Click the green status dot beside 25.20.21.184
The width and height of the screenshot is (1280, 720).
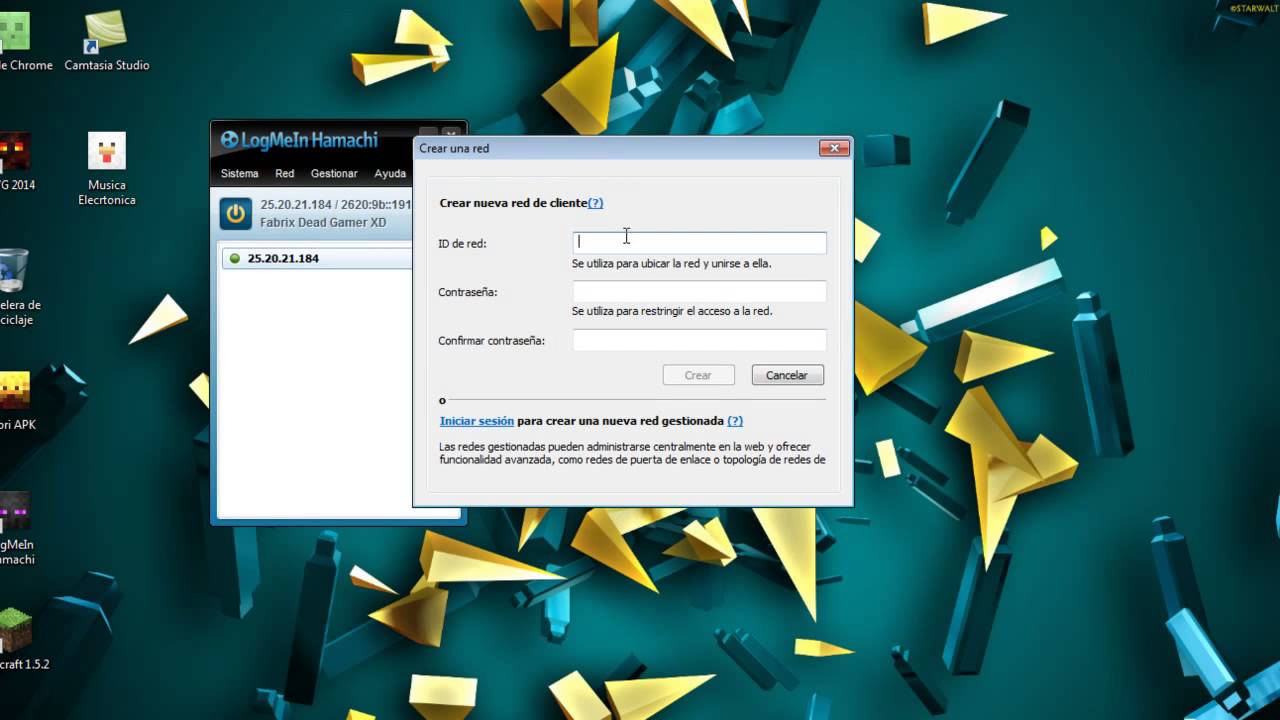[235, 258]
